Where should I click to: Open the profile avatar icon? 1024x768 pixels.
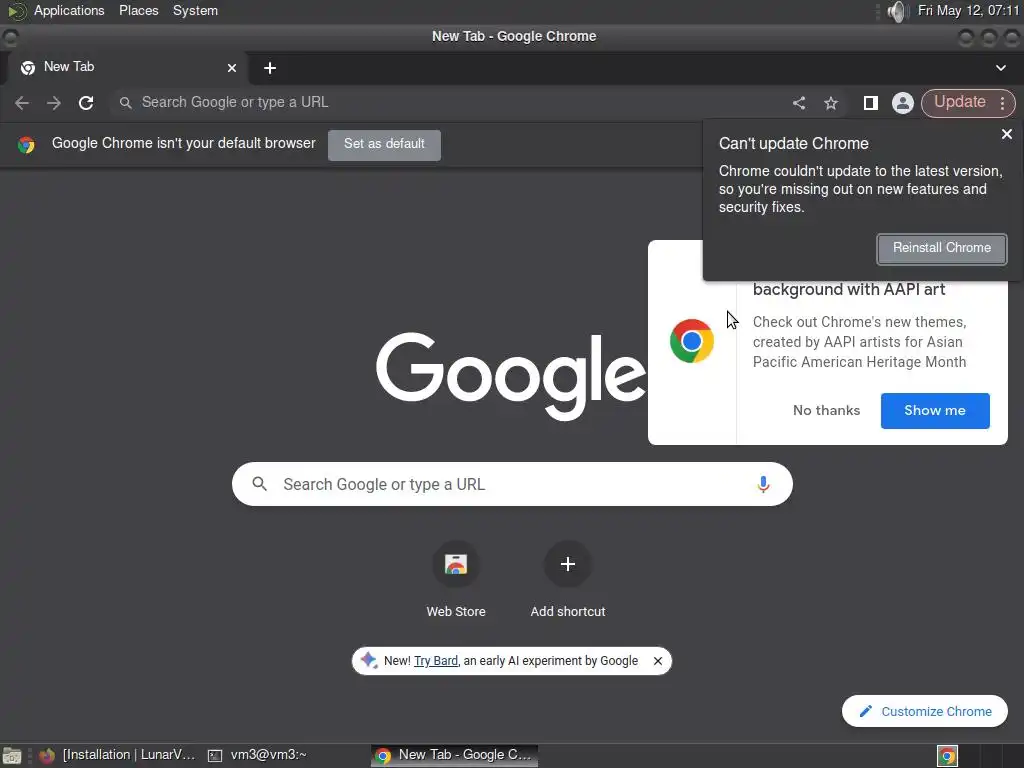(903, 103)
